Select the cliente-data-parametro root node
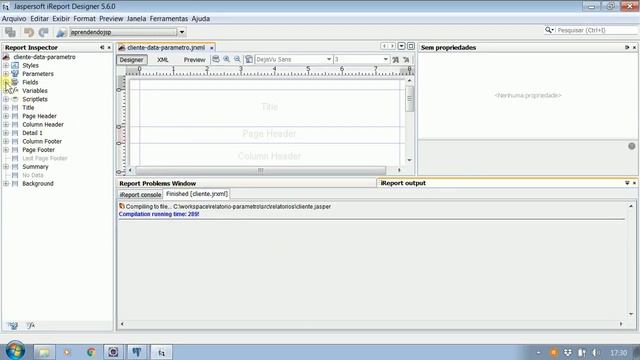 click(44, 57)
